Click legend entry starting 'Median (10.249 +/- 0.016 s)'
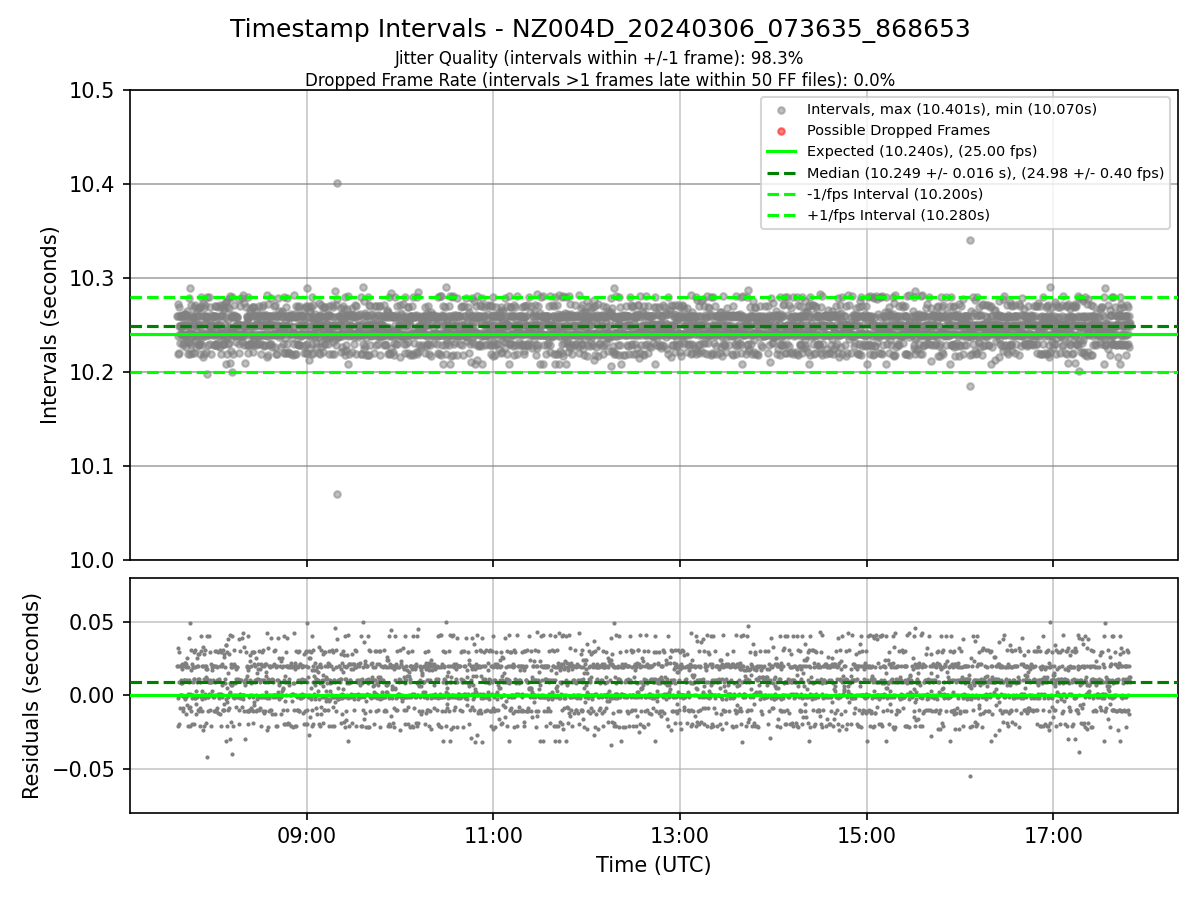 [985, 173]
